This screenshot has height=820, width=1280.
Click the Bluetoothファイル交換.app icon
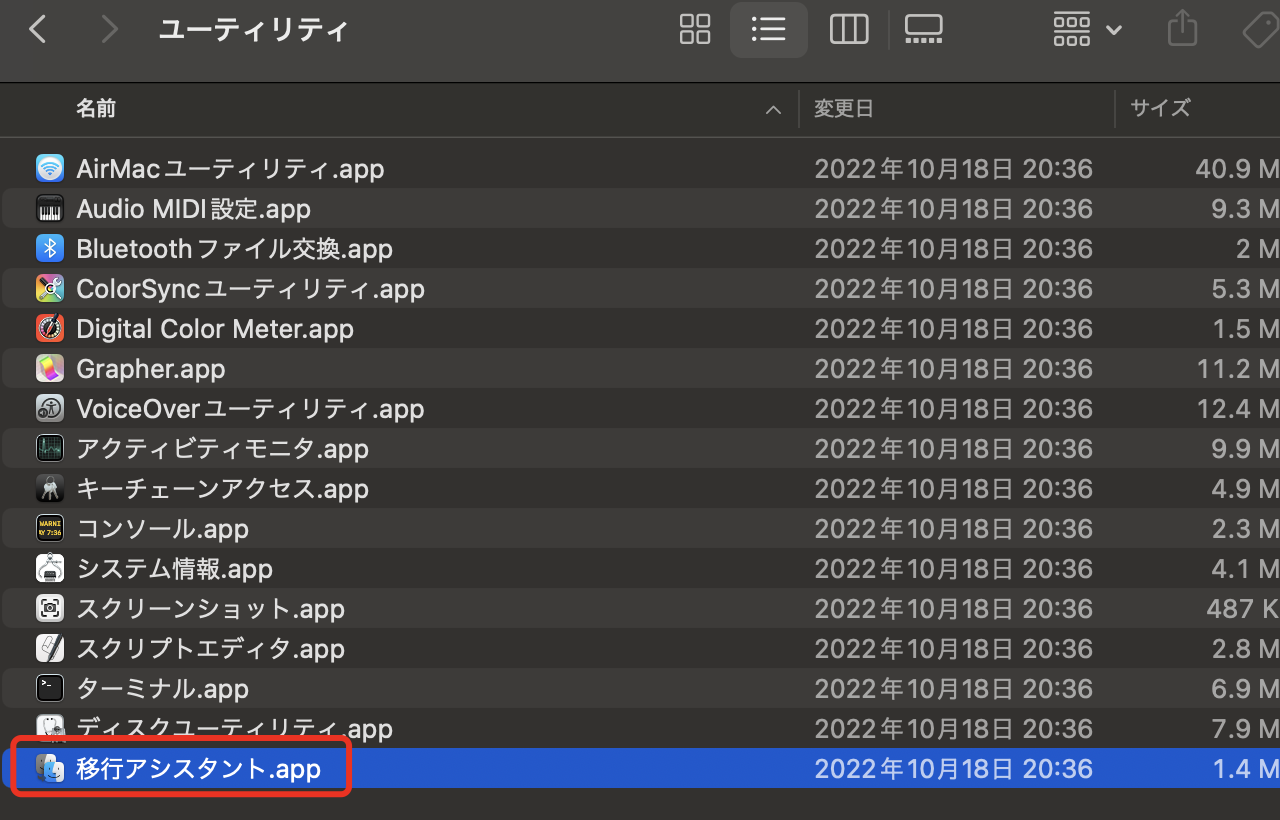(50, 248)
